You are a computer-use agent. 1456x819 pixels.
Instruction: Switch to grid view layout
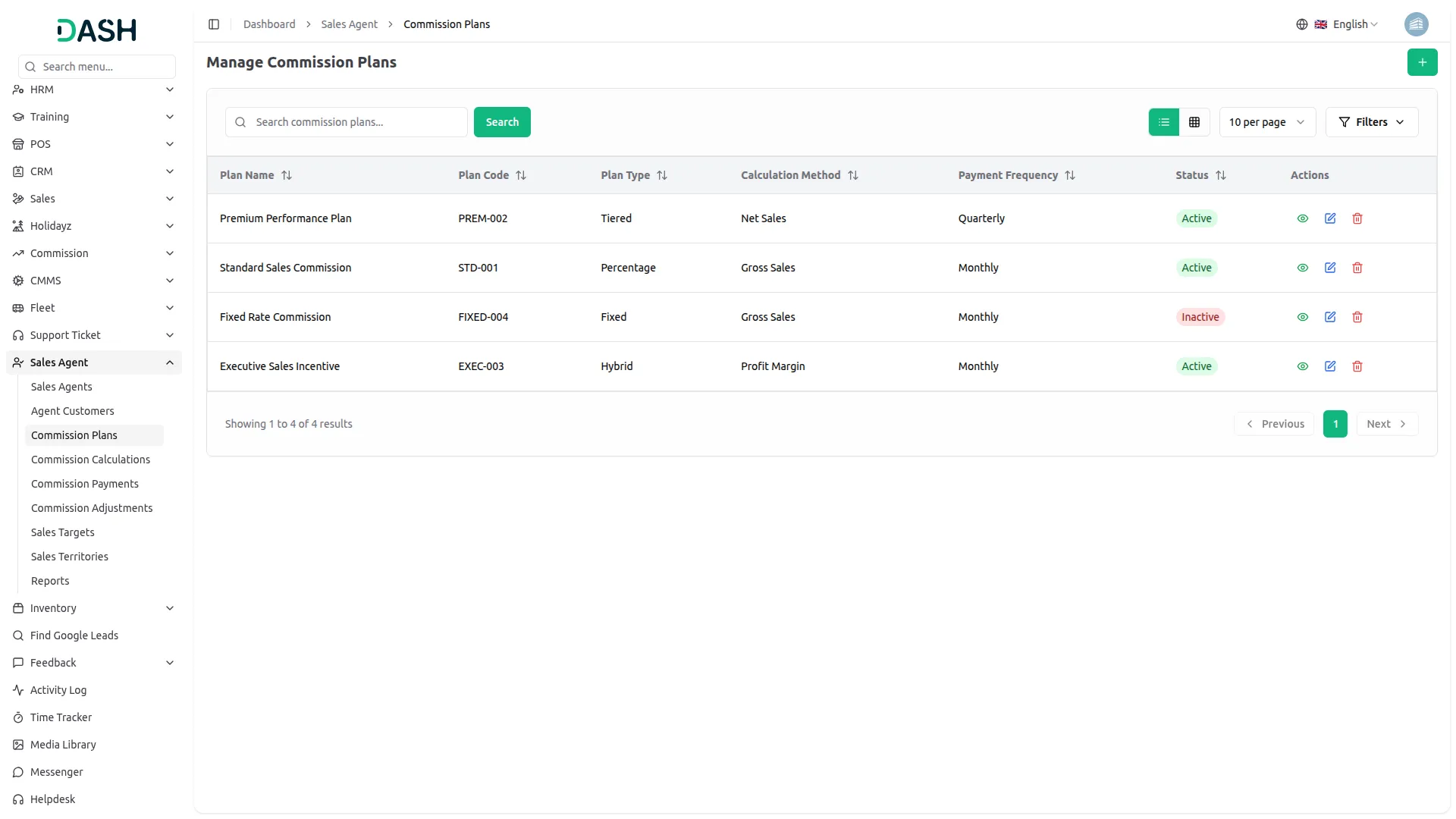coord(1194,122)
